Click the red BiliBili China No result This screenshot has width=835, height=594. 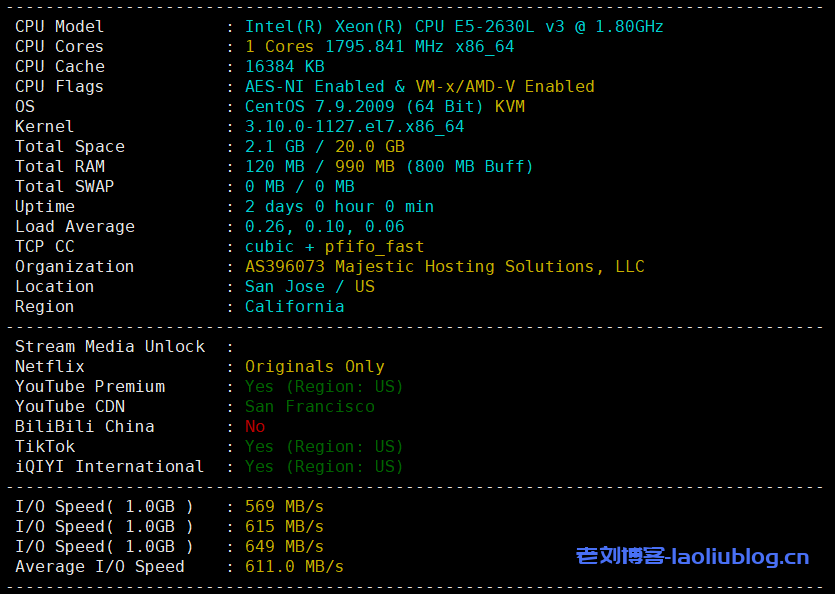pos(255,427)
